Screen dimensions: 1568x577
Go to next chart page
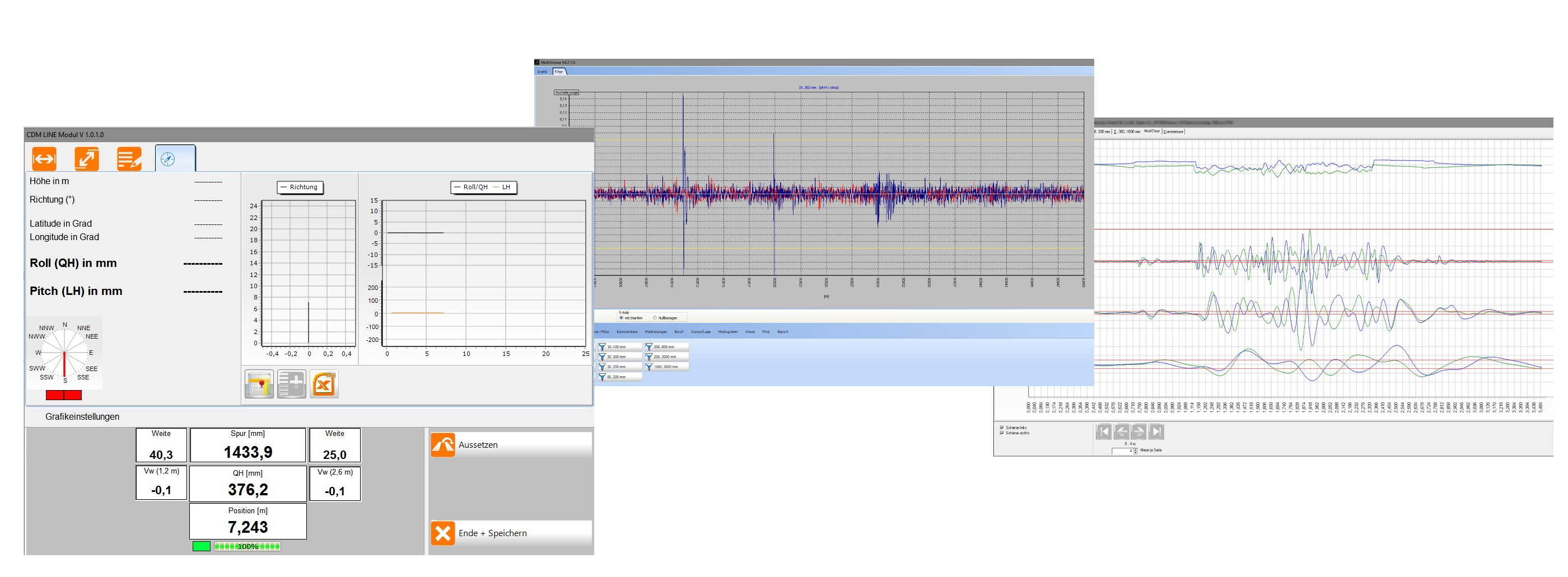tap(1139, 431)
